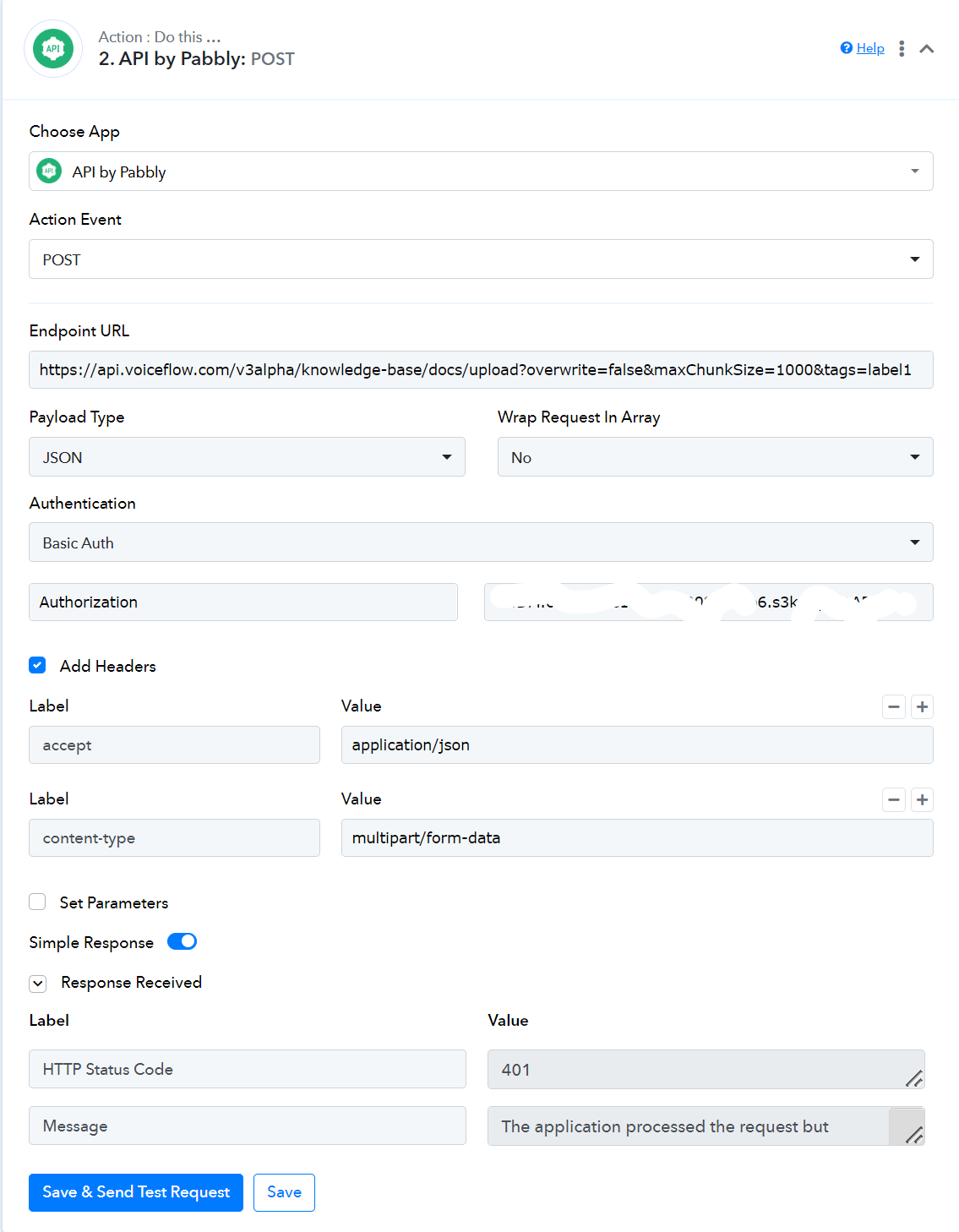Click the Save button
The width and height of the screenshot is (959, 1232).
(x=284, y=1192)
